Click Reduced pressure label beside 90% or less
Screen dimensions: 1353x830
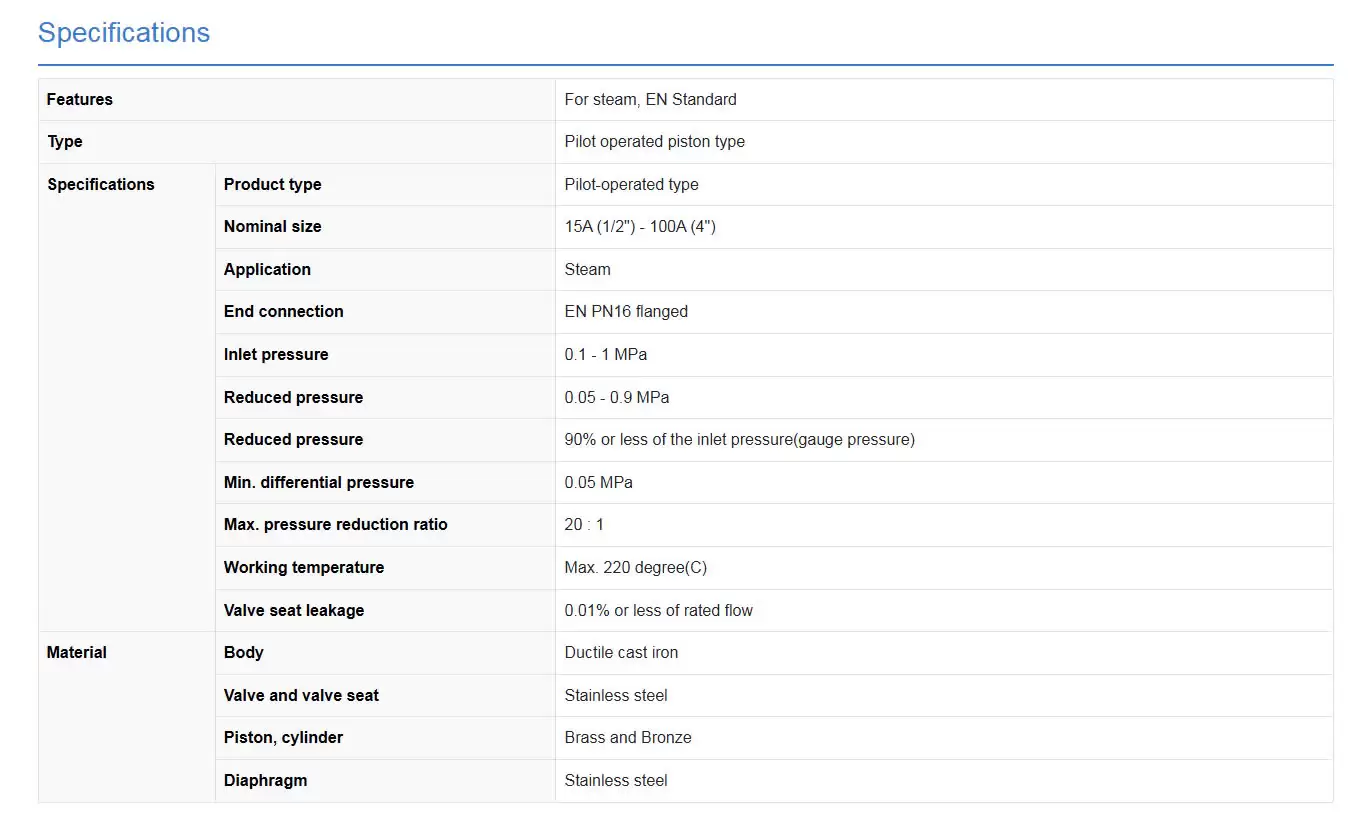(x=293, y=440)
